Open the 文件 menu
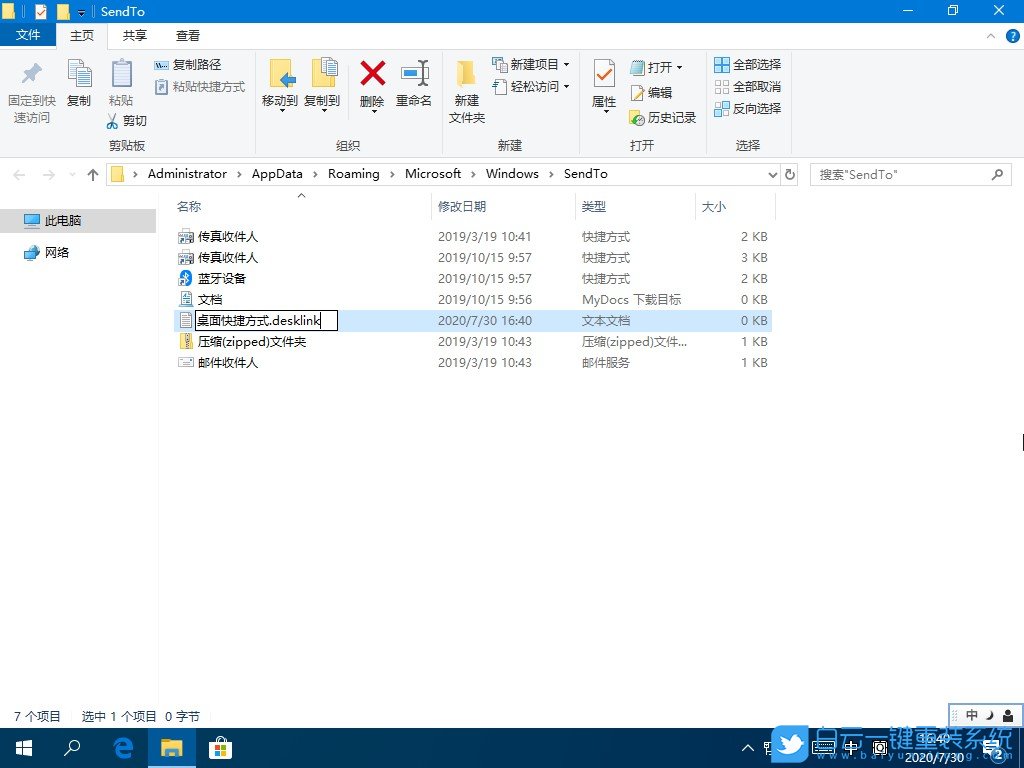This screenshot has width=1024, height=768. coord(29,35)
